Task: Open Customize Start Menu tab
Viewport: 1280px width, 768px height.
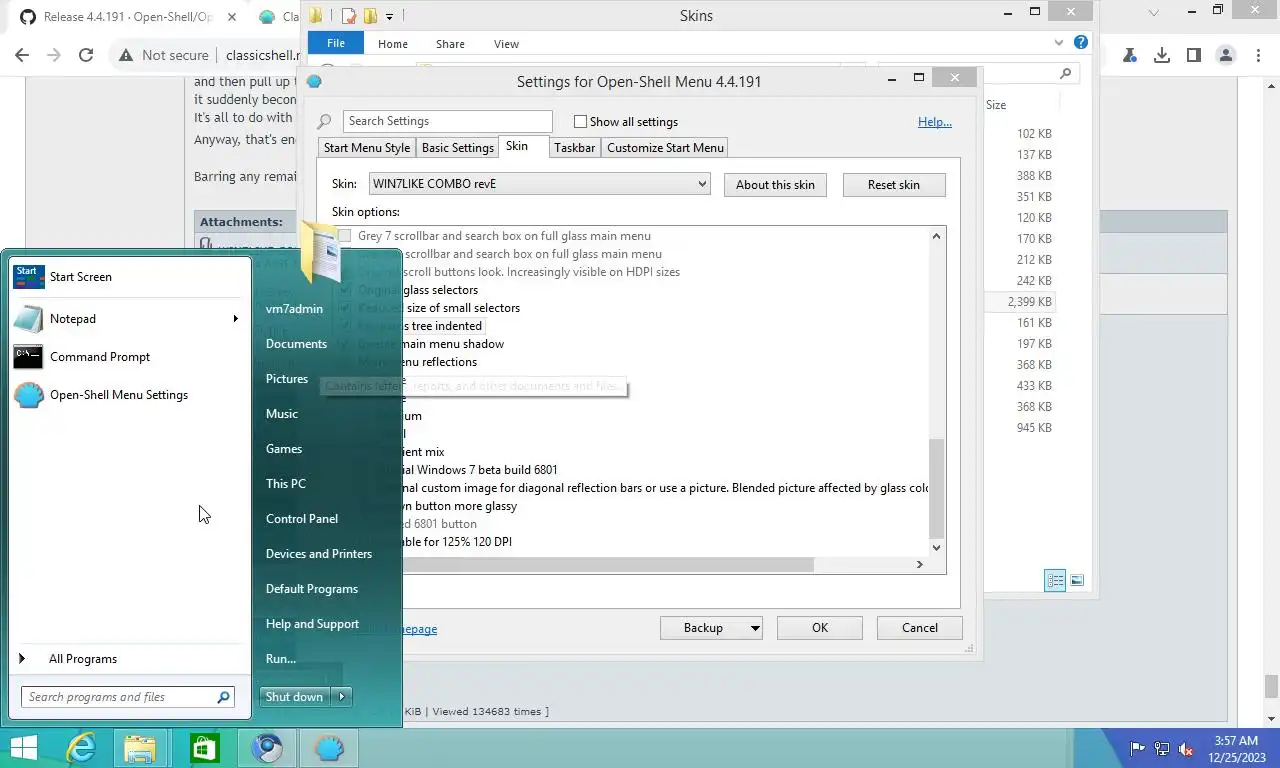Action: pos(665,148)
